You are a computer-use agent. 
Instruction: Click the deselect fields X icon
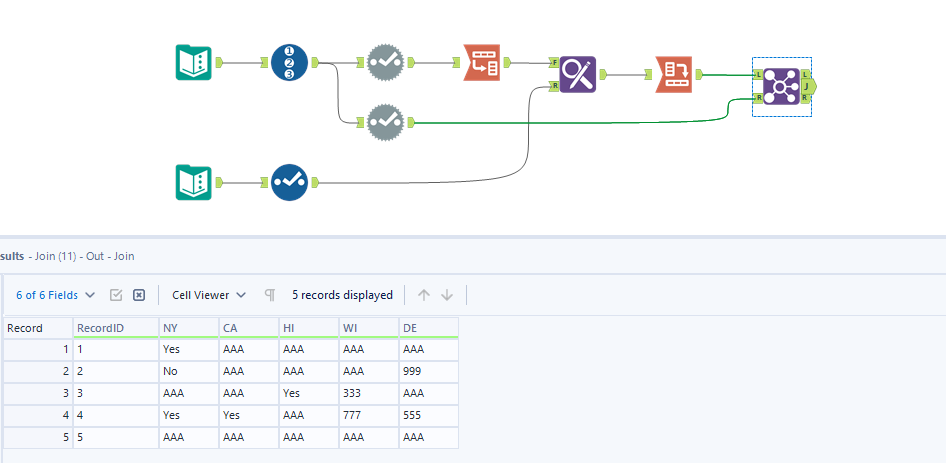(139, 295)
